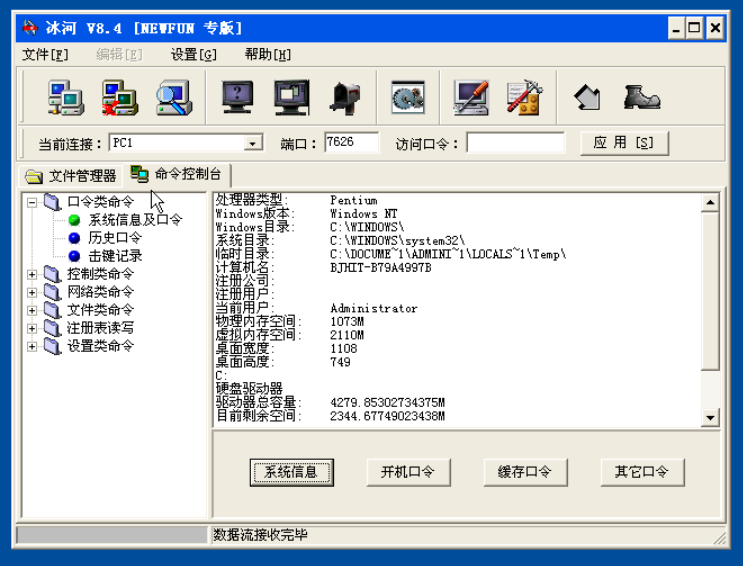Click the 应用[S] button
Viewport: 743px width, 566px height.
click(625, 143)
